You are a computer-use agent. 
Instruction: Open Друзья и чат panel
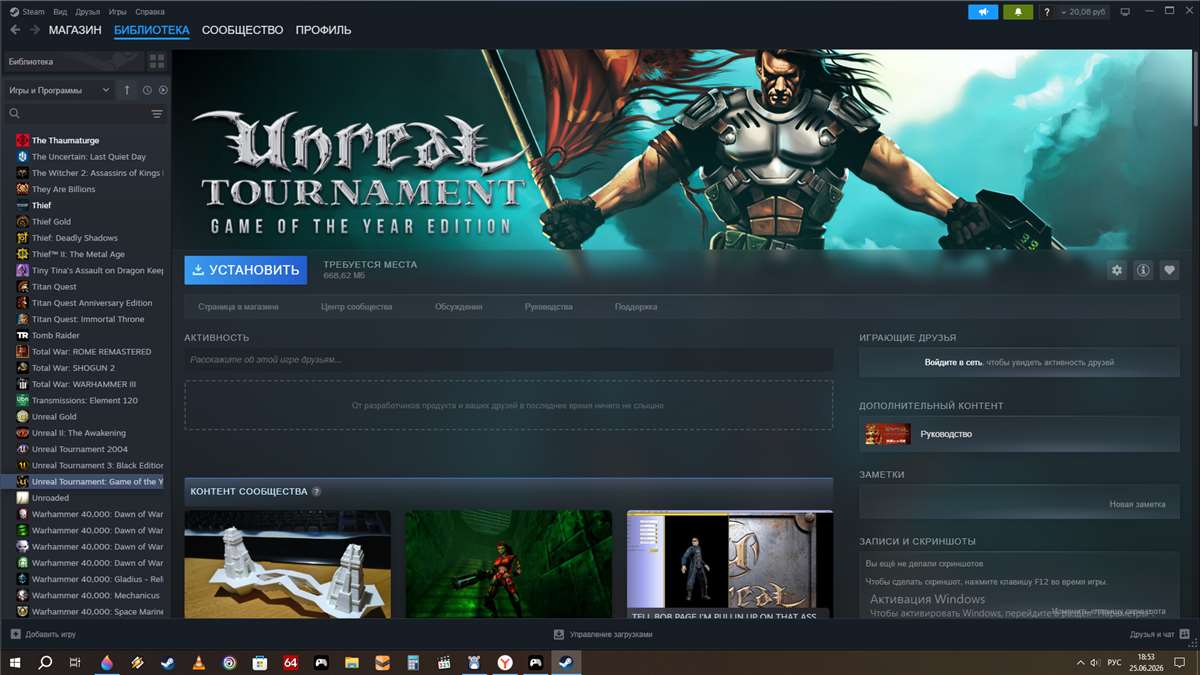(1159, 634)
